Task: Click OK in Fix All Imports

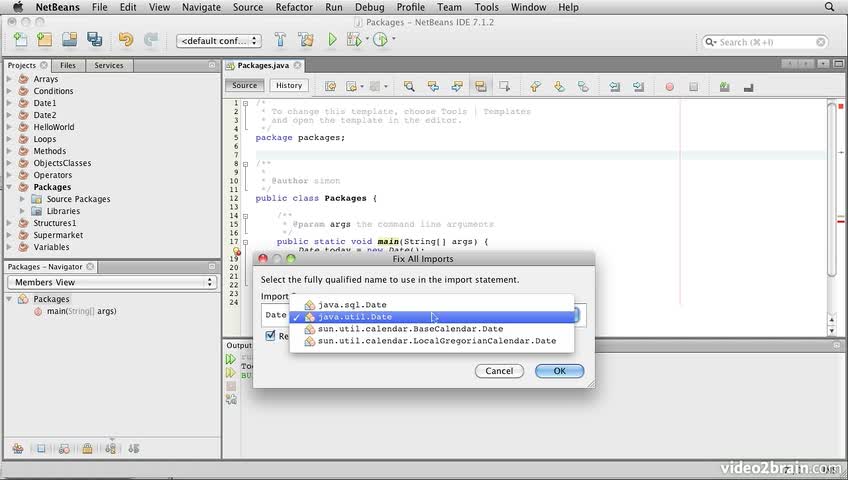Action: pyautogui.click(x=559, y=371)
